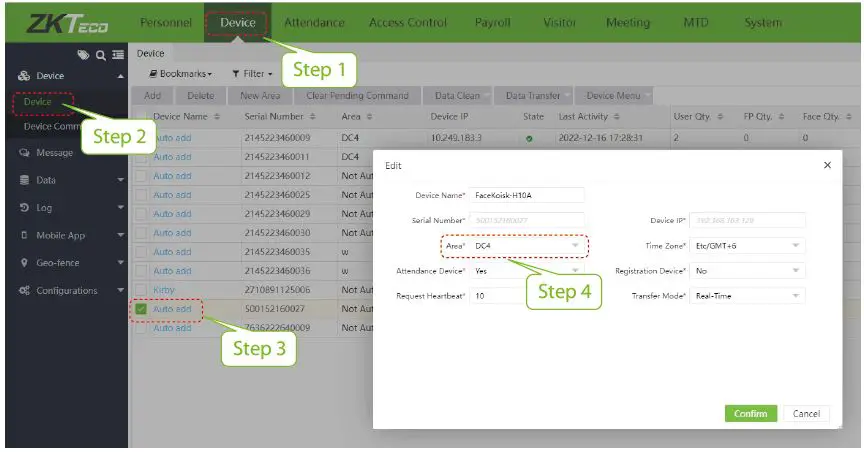Click the Mobile App phone icon
864x452 pixels.
(x=24, y=235)
